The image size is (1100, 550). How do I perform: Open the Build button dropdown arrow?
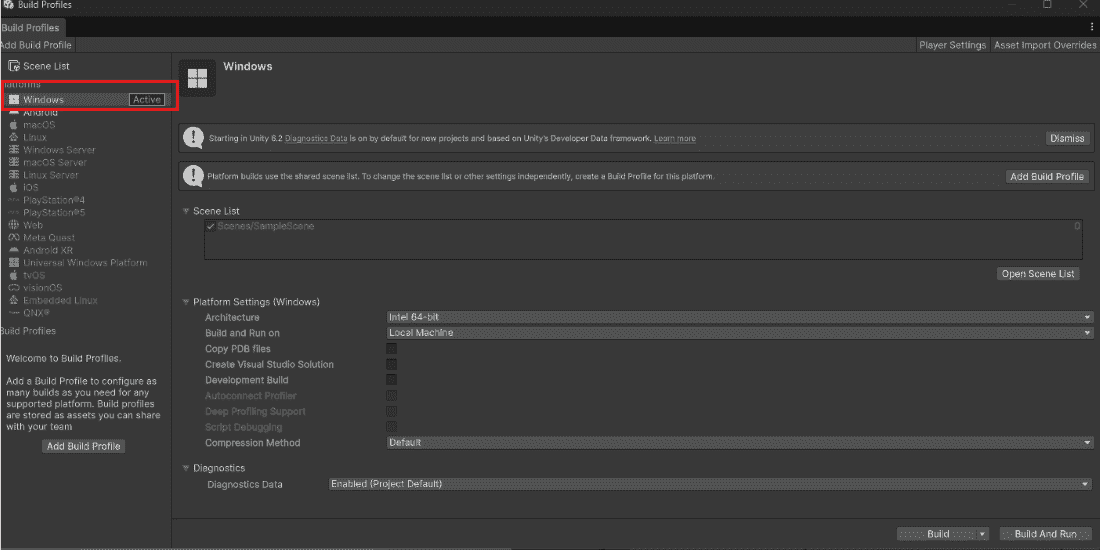click(x=982, y=534)
